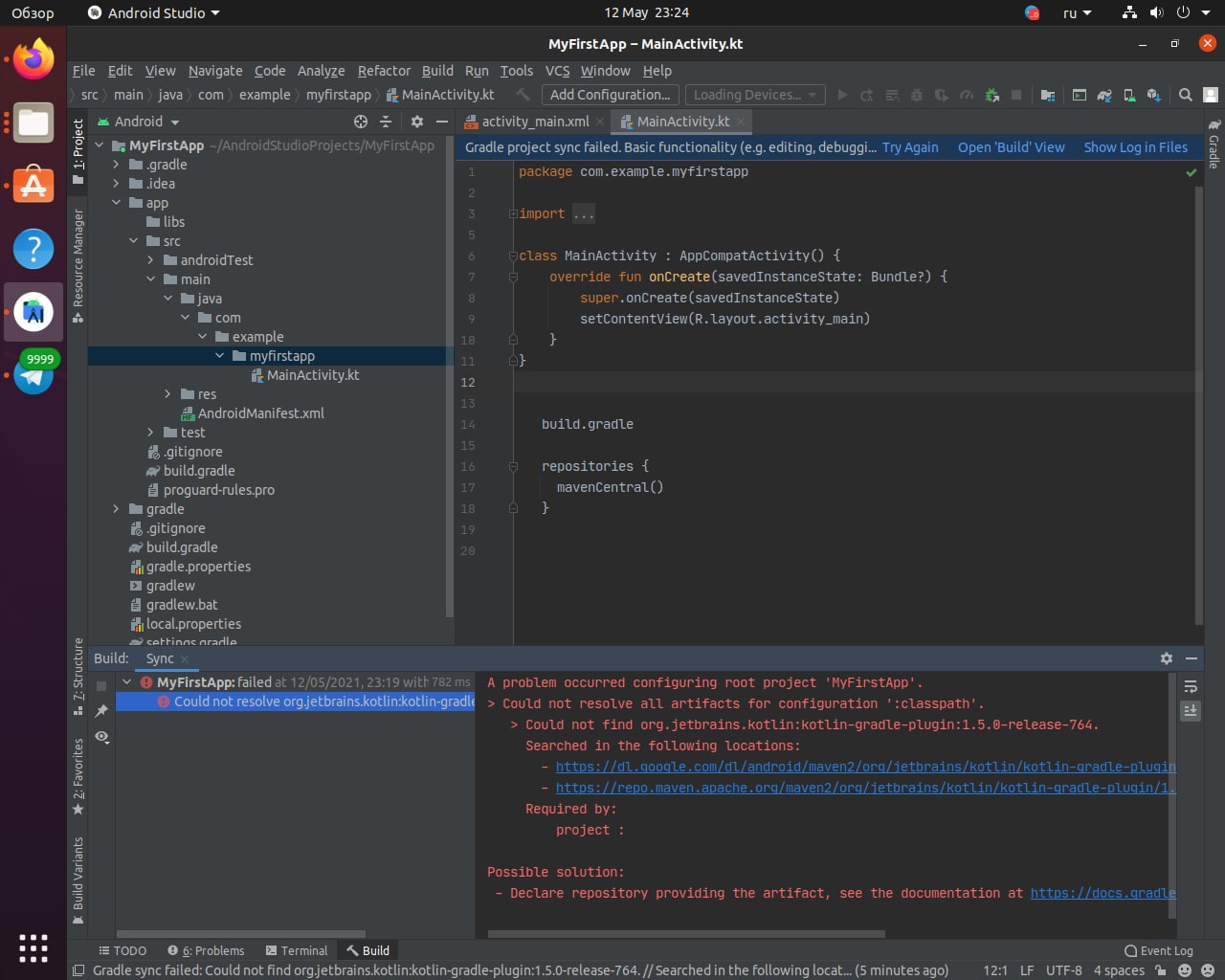The image size is (1225, 980).
Task: Toggle soft-wrap in the build output
Action: 1191,686
